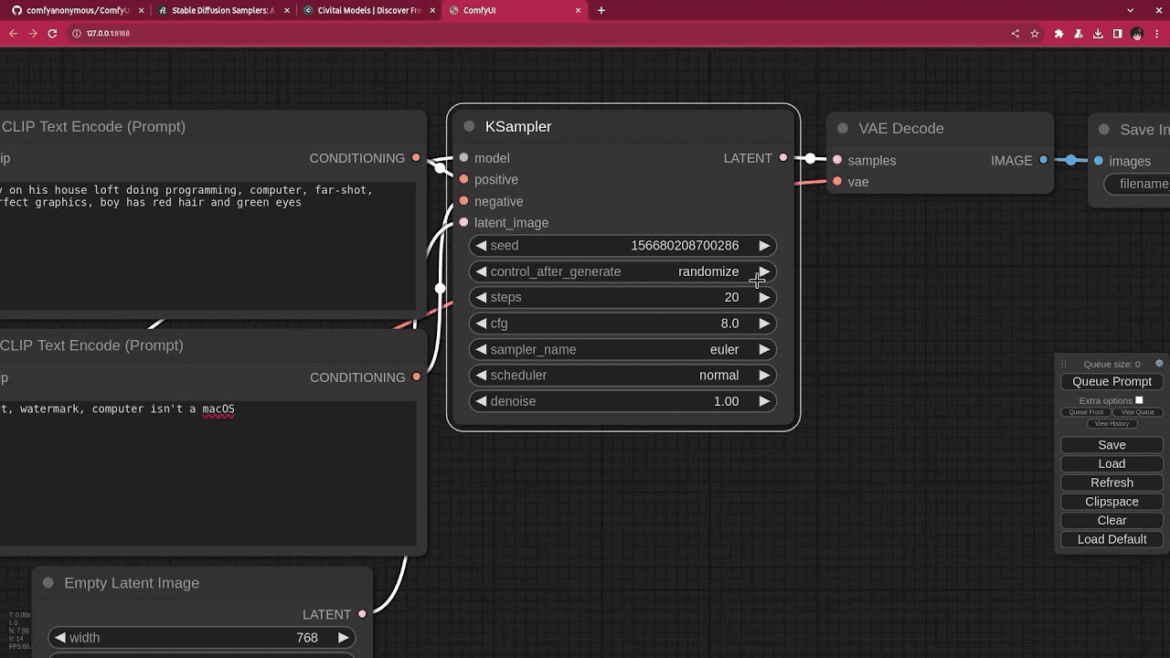The image size is (1170, 658).
Task: Collapse the KSampler node using its title dot
Action: click(x=469, y=127)
